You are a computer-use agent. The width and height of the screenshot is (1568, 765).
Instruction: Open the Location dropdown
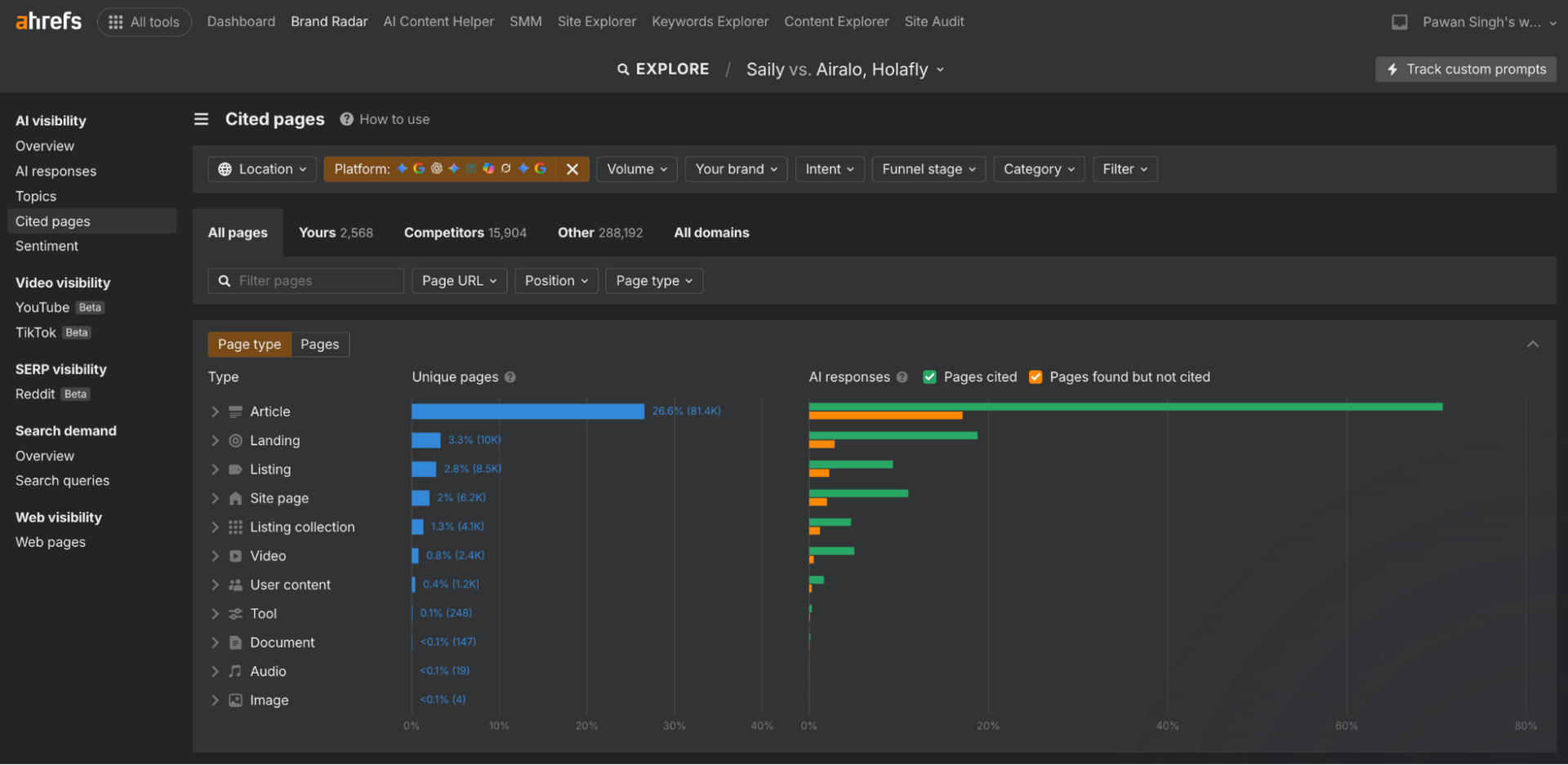tap(262, 169)
